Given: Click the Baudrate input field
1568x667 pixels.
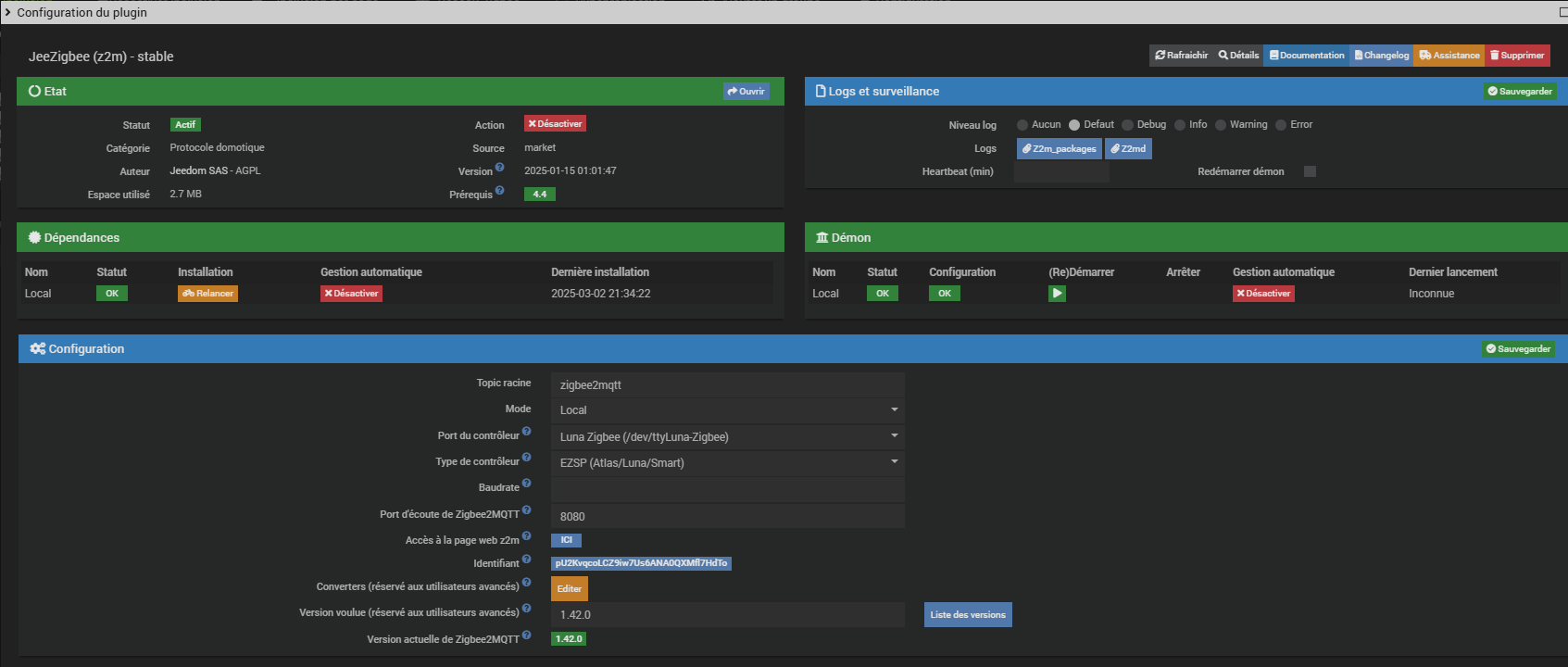Looking at the screenshot, I should [727, 490].
